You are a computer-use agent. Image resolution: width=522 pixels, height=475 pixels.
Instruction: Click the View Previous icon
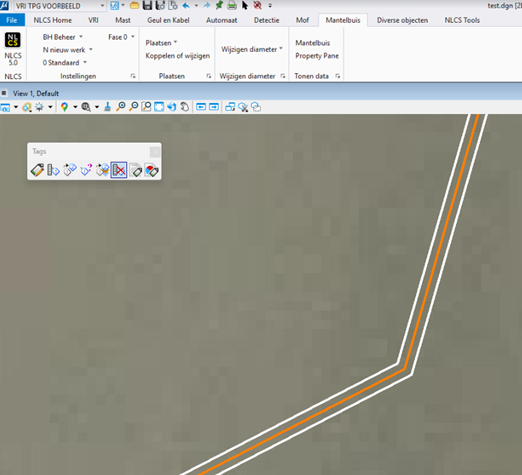201,107
